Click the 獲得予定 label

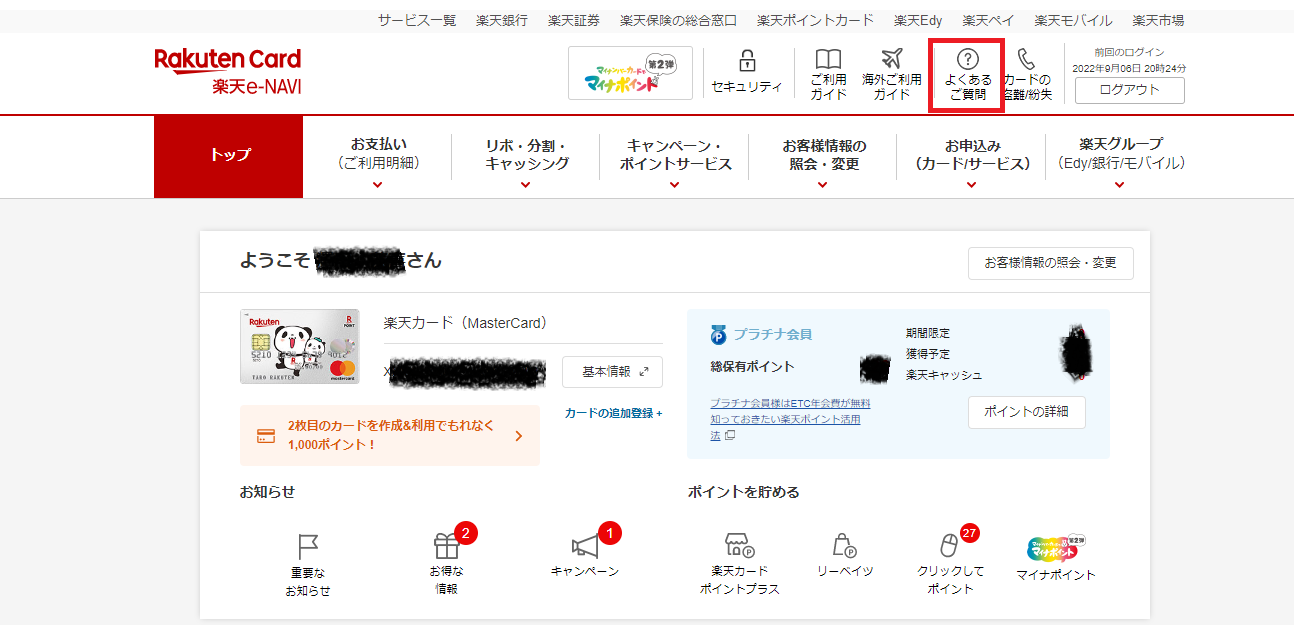pyautogui.click(x=928, y=354)
